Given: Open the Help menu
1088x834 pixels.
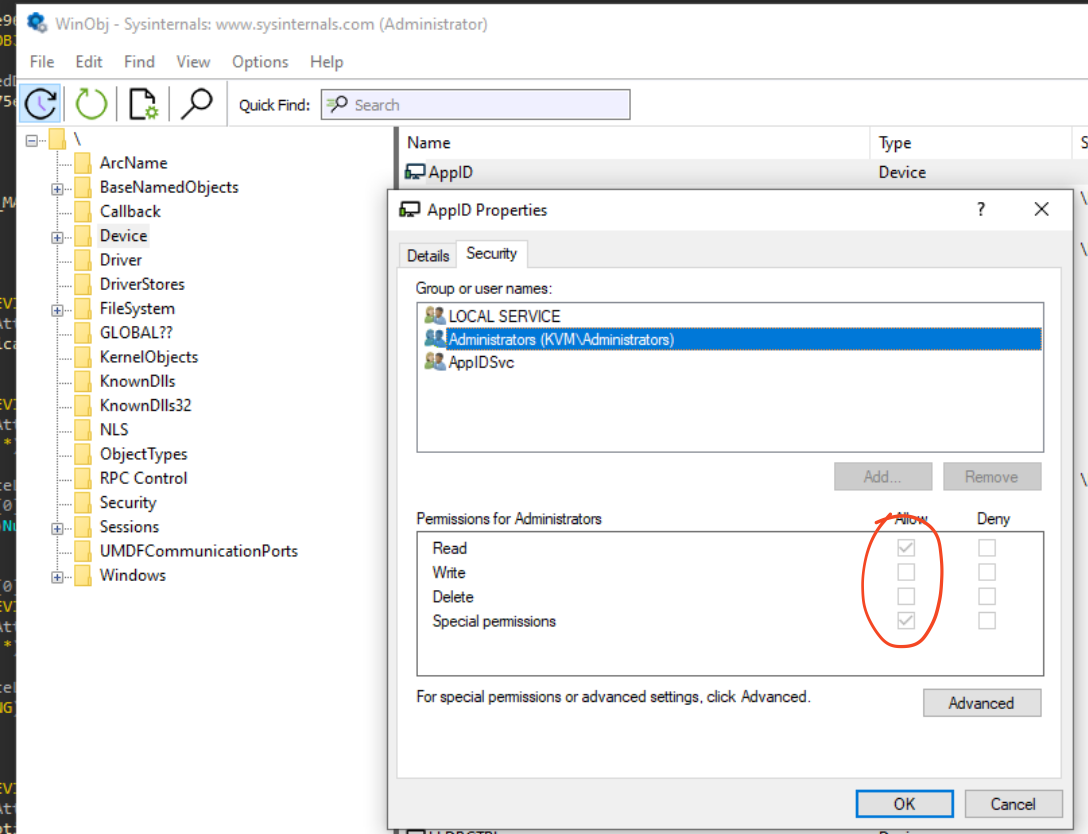Looking at the screenshot, I should 326,62.
